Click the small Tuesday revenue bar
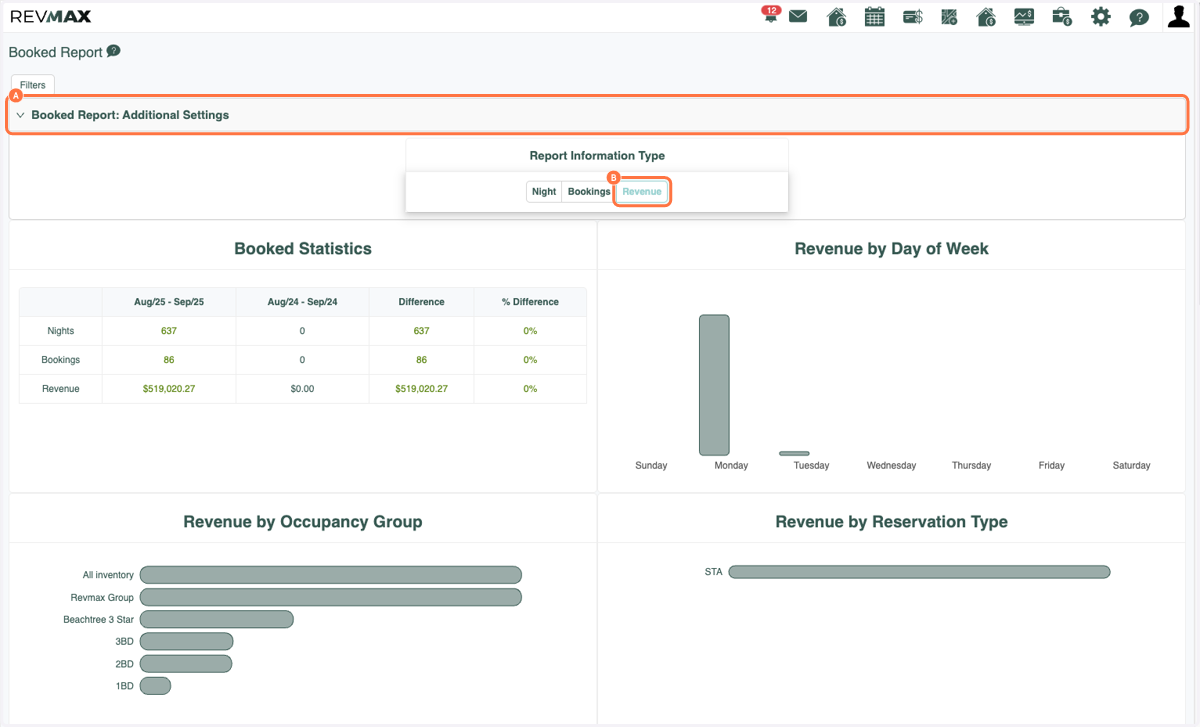 tap(794, 453)
